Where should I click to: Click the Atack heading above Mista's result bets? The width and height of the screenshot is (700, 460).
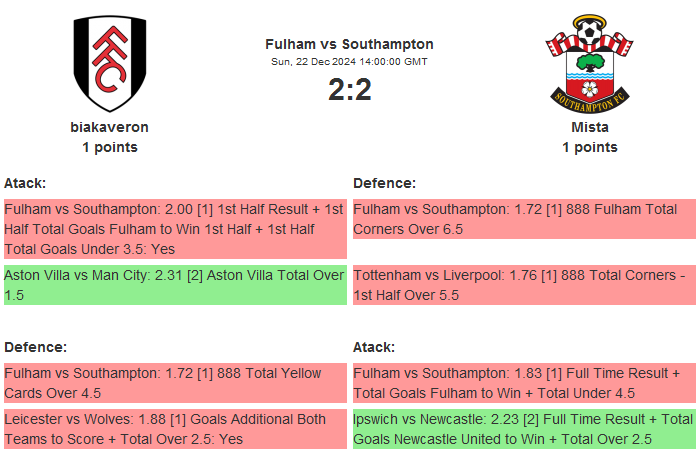coord(374,347)
